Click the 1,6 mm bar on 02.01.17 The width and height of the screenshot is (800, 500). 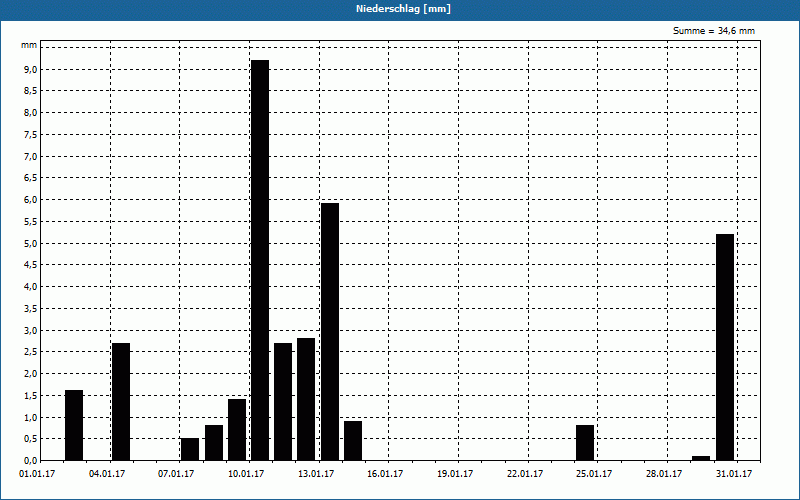74,426
